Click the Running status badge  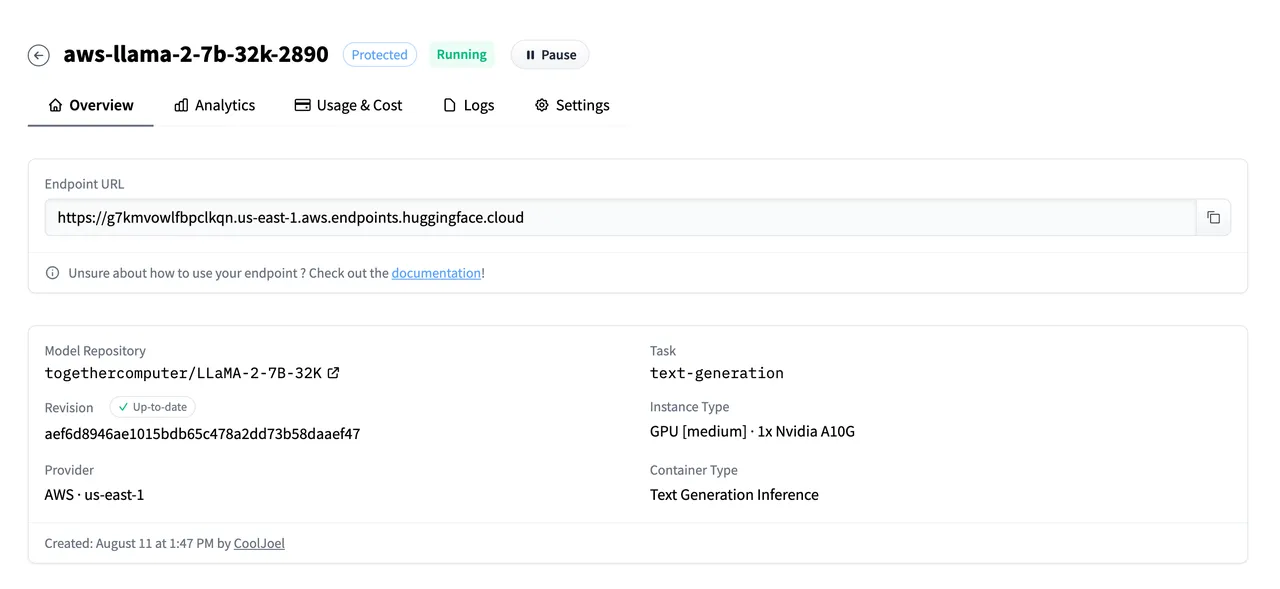pos(461,55)
